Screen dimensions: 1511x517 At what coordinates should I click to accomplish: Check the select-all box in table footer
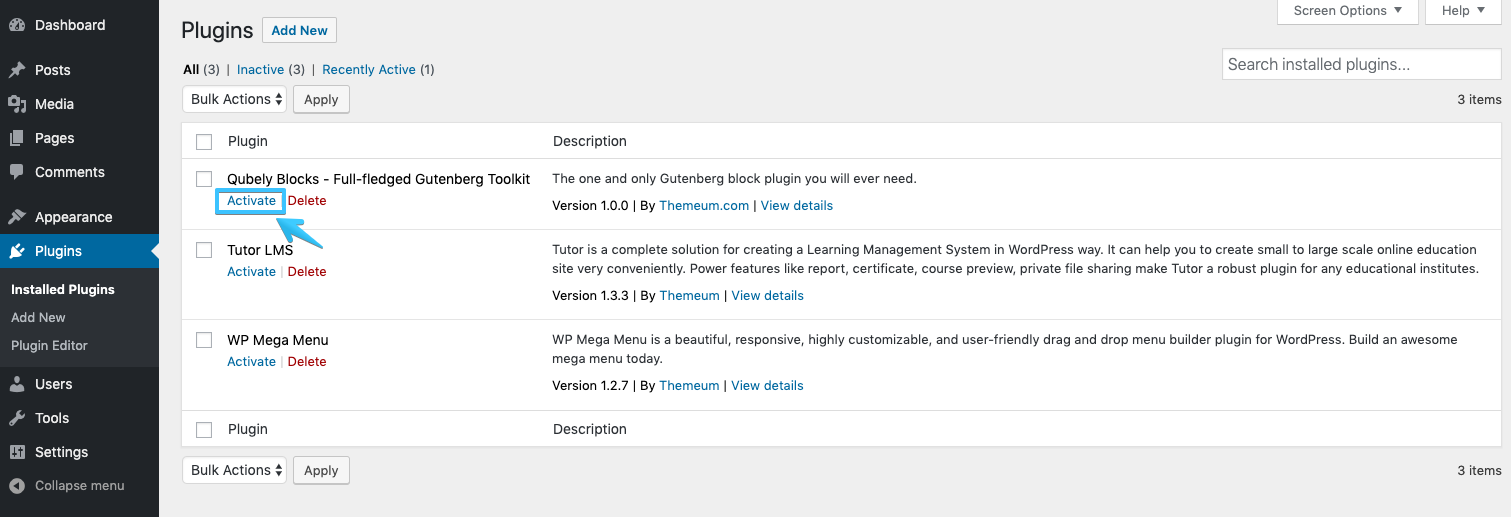pos(204,429)
